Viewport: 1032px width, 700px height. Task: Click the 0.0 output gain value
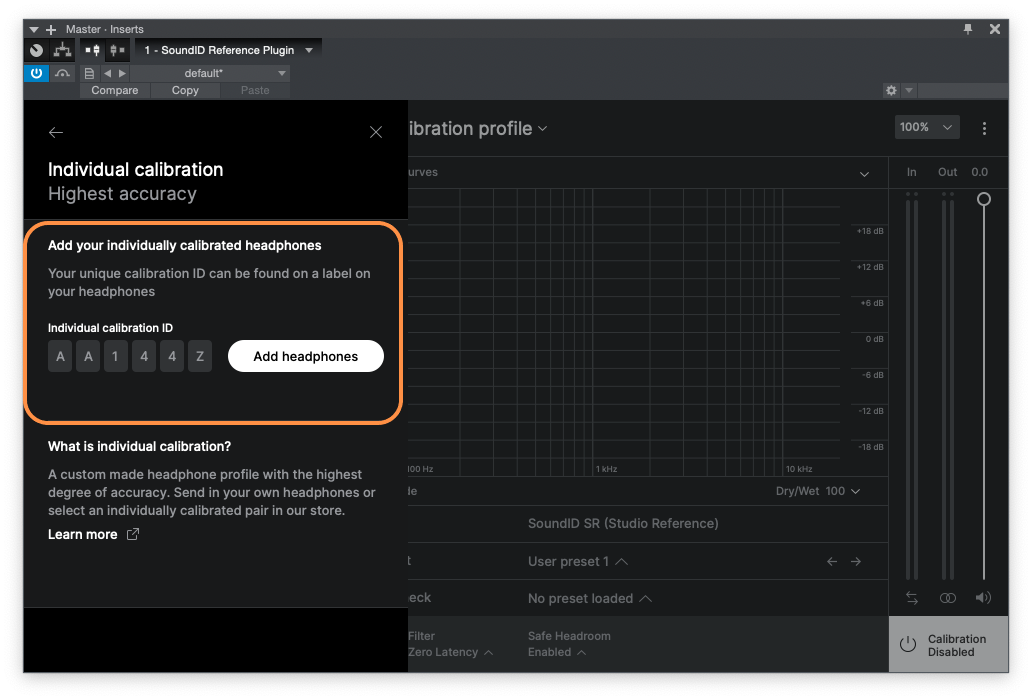click(979, 172)
